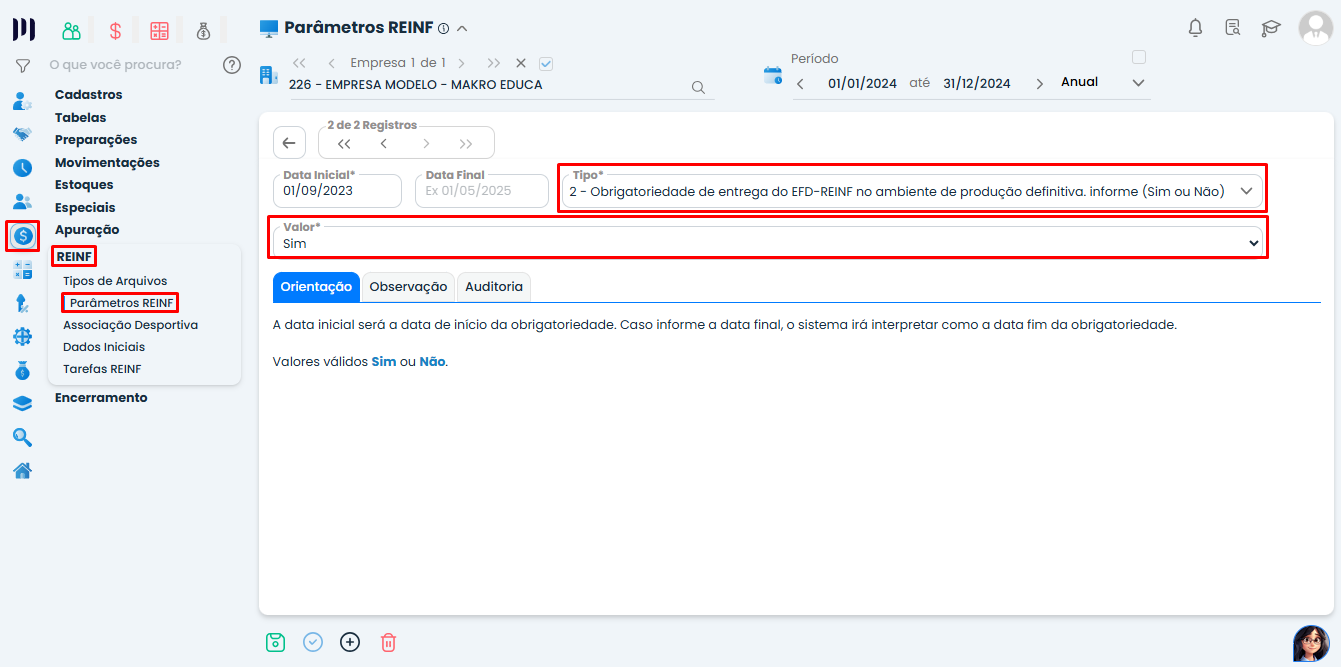This screenshot has height=667, width=1341.
Task: Go to first record in record navigator
Action: [x=344, y=143]
